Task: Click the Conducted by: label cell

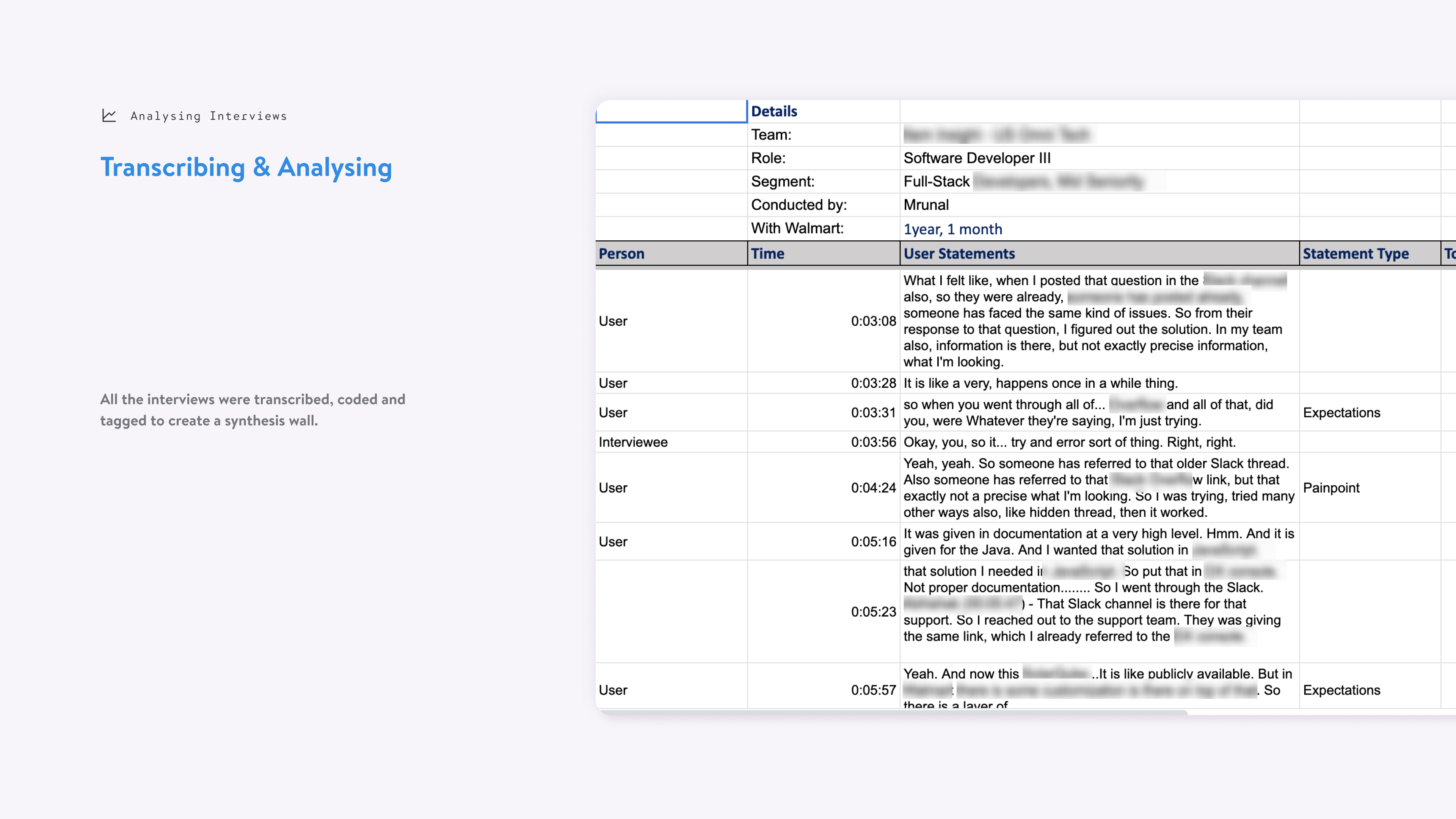Action: [824, 205]
